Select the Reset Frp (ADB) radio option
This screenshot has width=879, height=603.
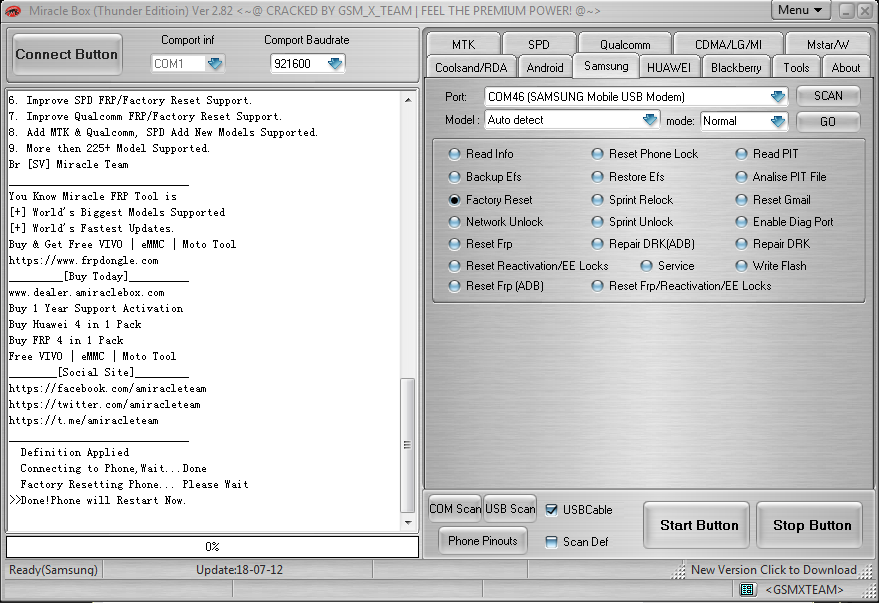coord(455,286)
